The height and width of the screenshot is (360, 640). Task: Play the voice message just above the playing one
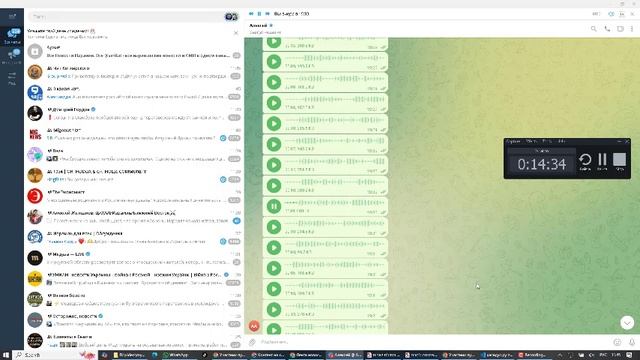274,186
